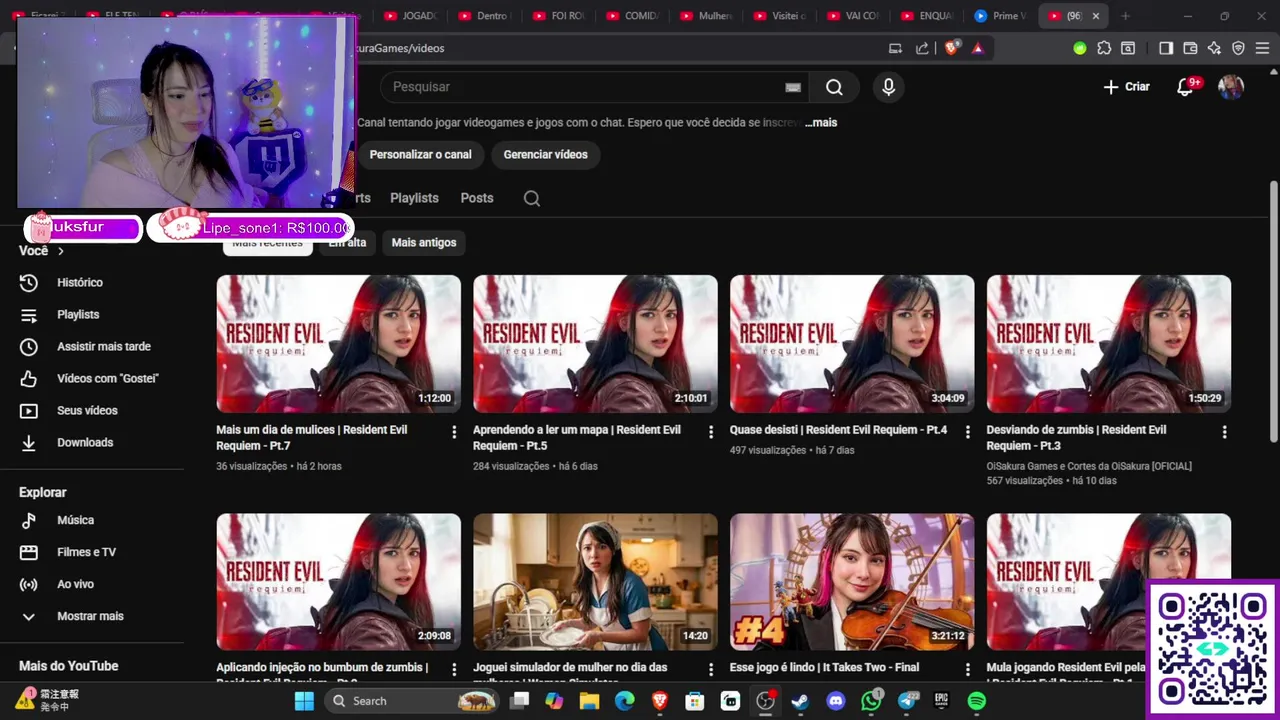Switch to the Prime Video browser tab

pos(1002,16)
